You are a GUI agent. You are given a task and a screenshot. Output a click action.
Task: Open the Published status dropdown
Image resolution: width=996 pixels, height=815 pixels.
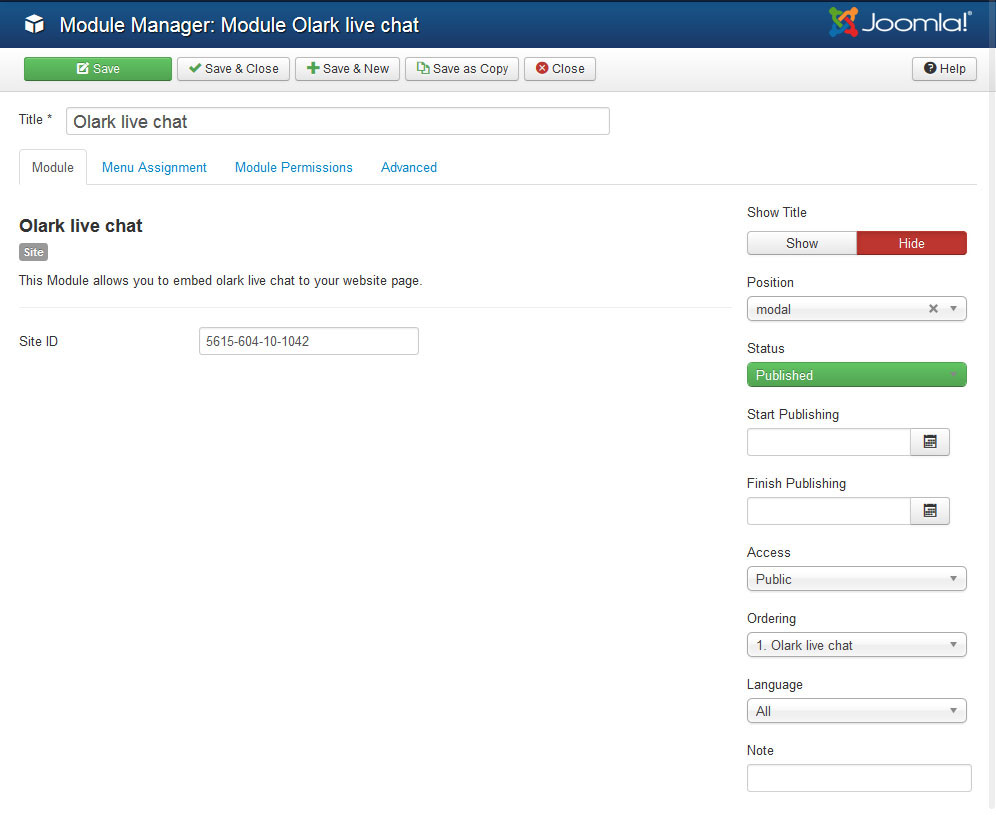[857, 375]
